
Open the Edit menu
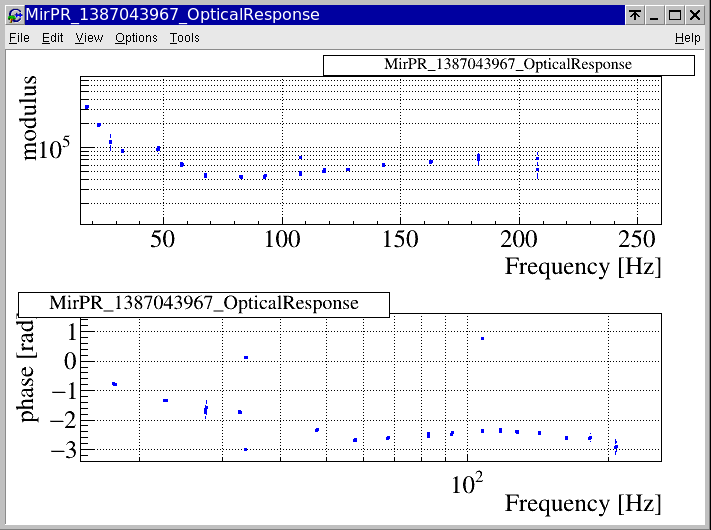(52, 38)
